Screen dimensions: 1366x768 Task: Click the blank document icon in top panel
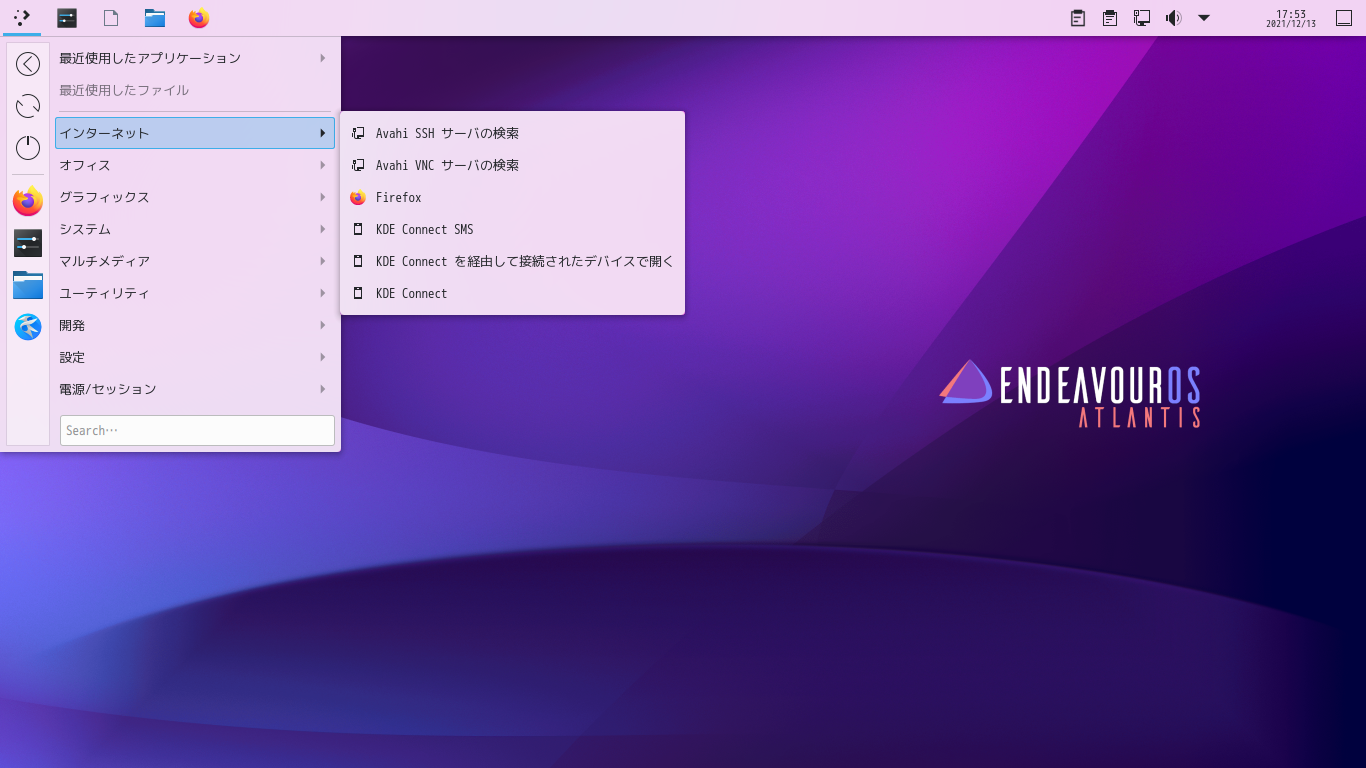pos(111,18)
